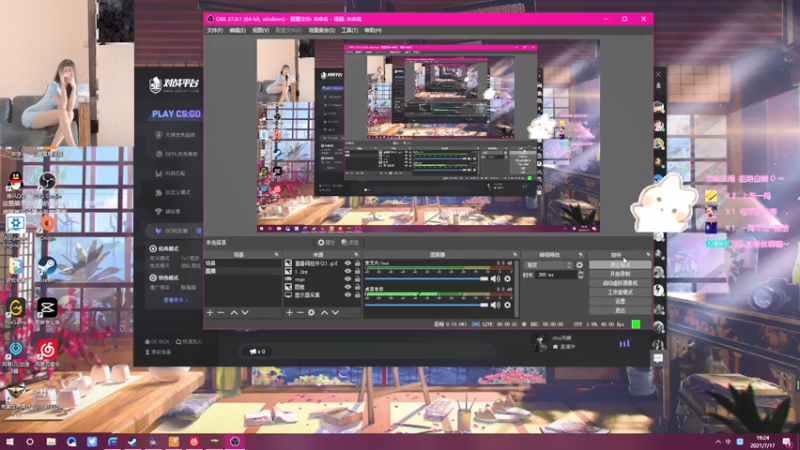The height and width of the screenshot is (450, 800).
Task: Open Windows Start menu
Action: point(10,441)
